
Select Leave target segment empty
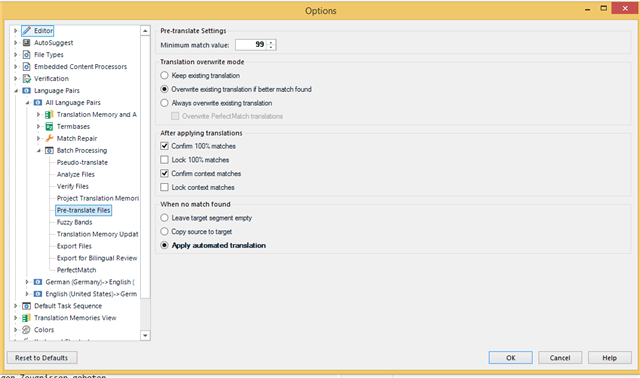(x=164, y=218)
